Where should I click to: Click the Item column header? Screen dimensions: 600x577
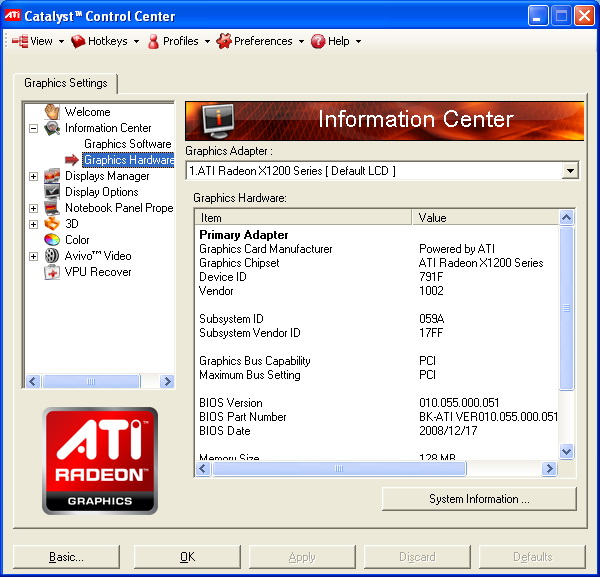tap(303, 217)
